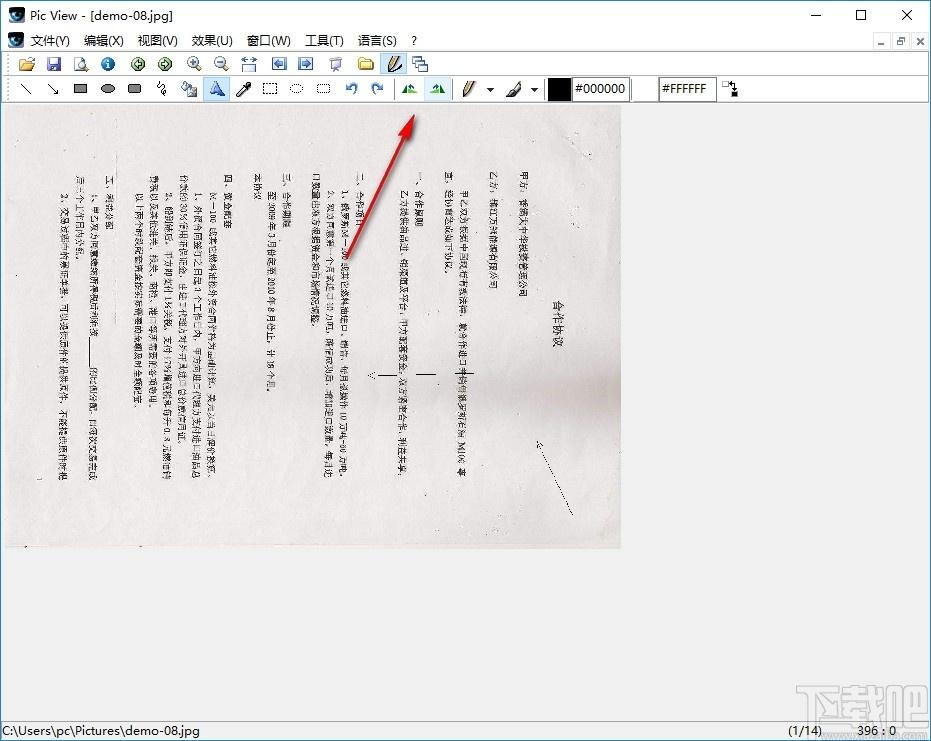Select the brush style tool
The height and width of the screenshot is (741, 931).
point(514,89)
